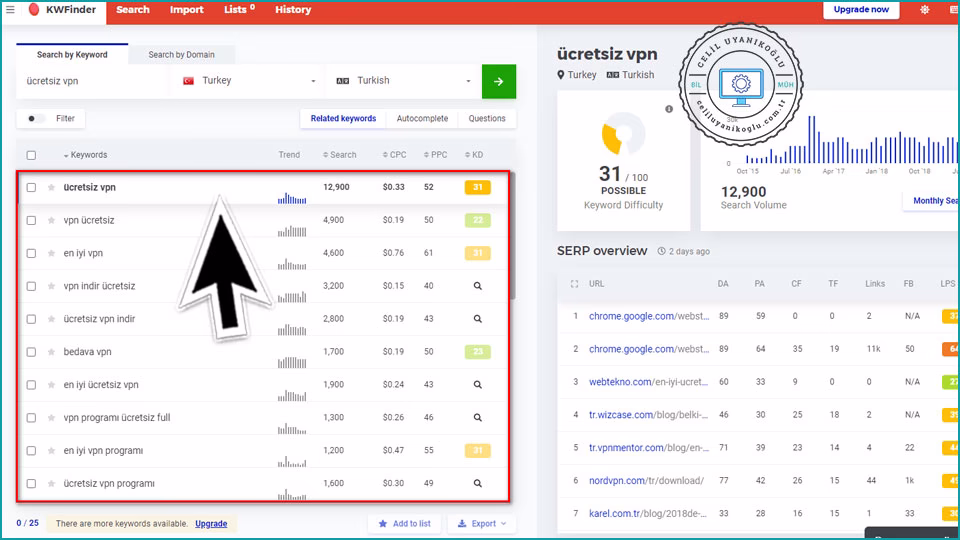Open settings gear icon in header
This screenshot has width=960, height=540.
coord(924,10)
